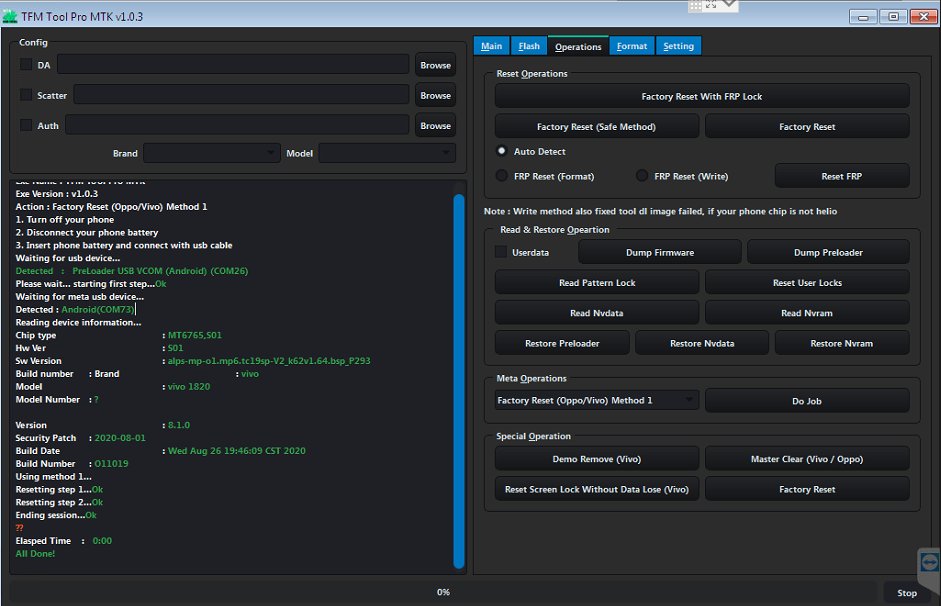The height and width of the screenshot is (606, 941).
Task: Click Demo Remove (Vivo)
Action: [596, 458]
